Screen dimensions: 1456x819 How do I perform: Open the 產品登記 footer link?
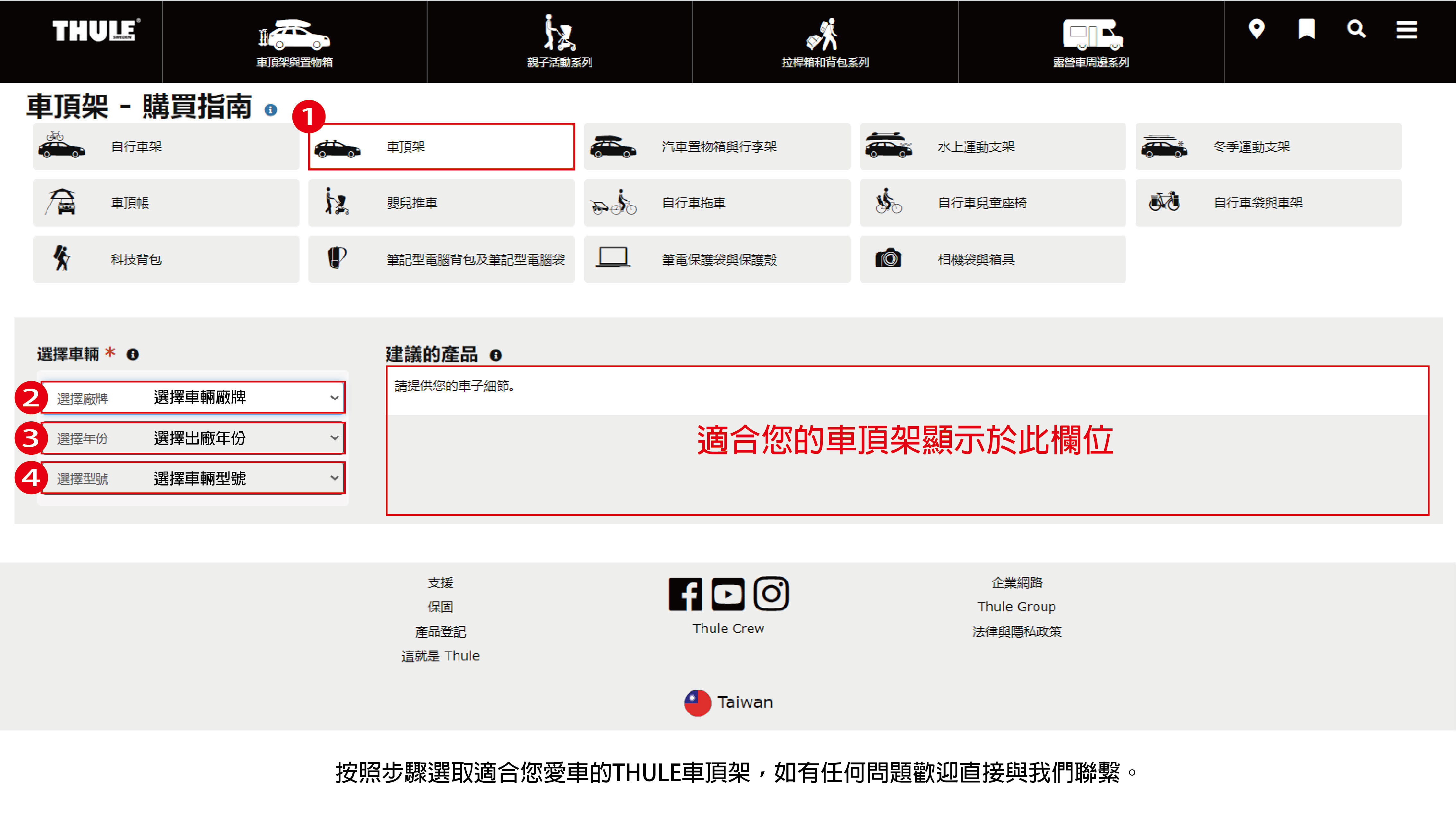[x=440, y=631]
